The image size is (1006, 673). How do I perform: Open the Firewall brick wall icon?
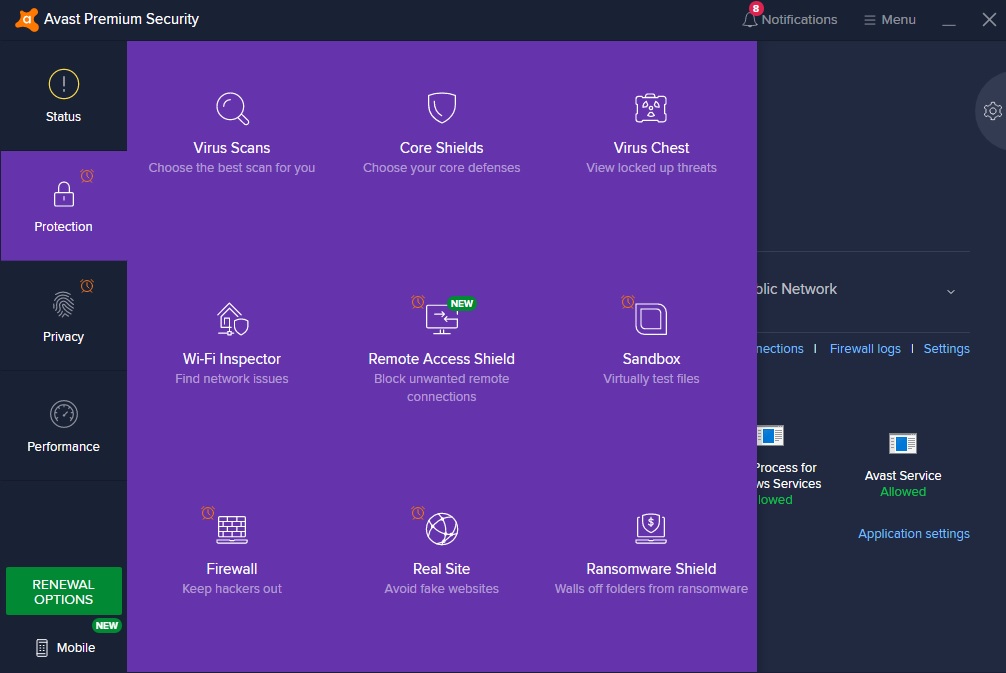click(x=232, y=529)
